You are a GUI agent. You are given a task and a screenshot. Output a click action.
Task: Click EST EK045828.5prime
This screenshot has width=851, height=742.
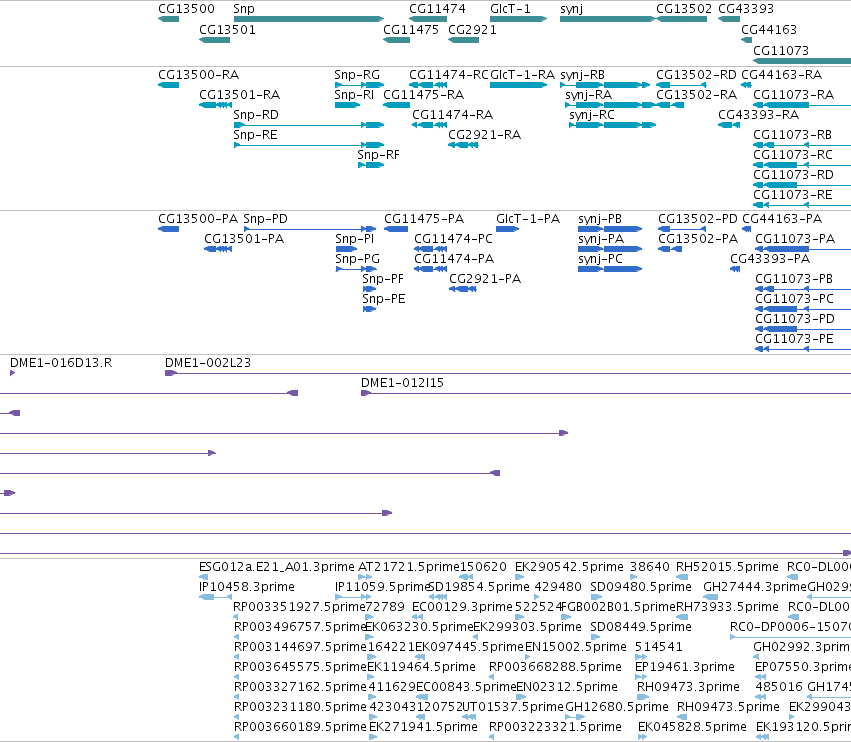click(692, 726)
